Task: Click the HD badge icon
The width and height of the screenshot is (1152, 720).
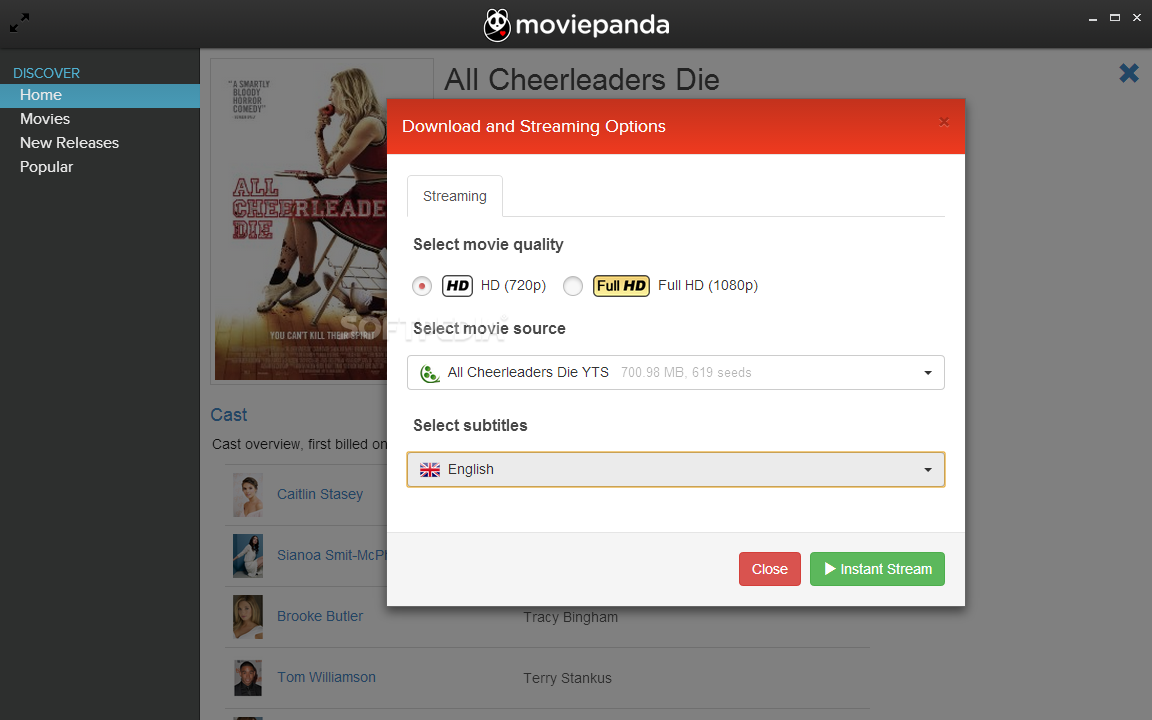Action: 457,286
